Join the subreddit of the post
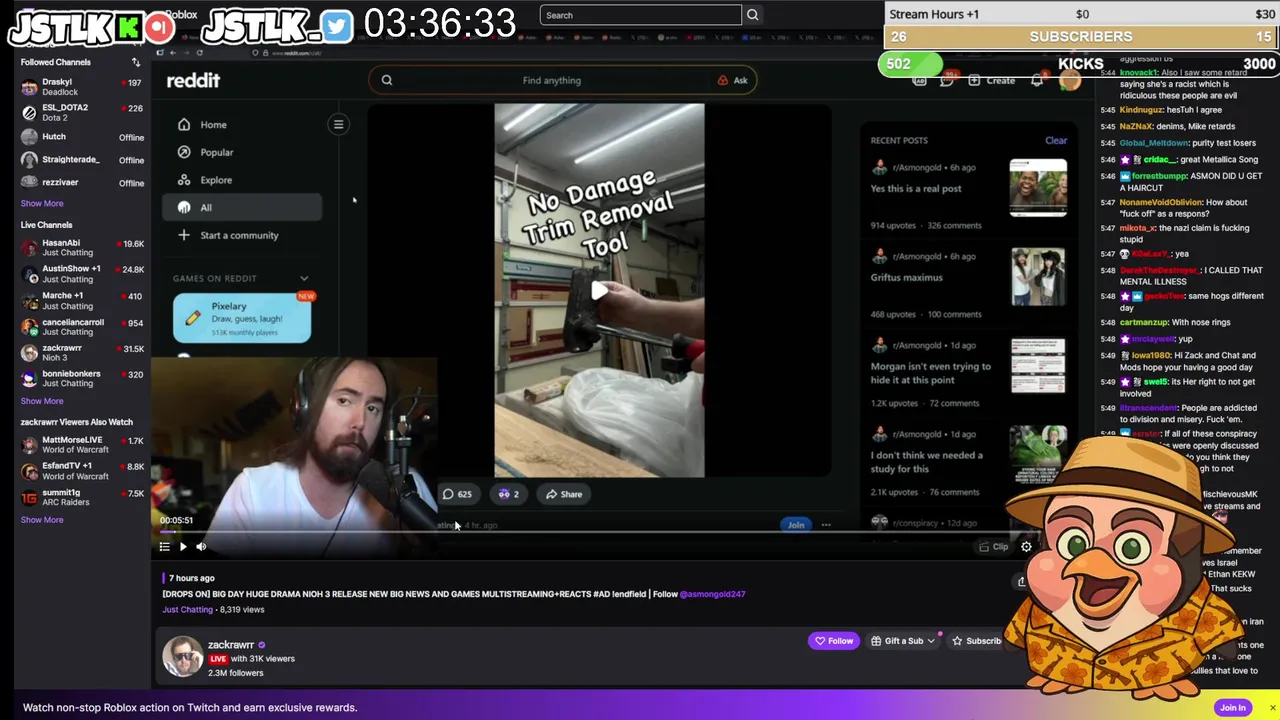Screen dimensions: 1280x720 point(796,525)
